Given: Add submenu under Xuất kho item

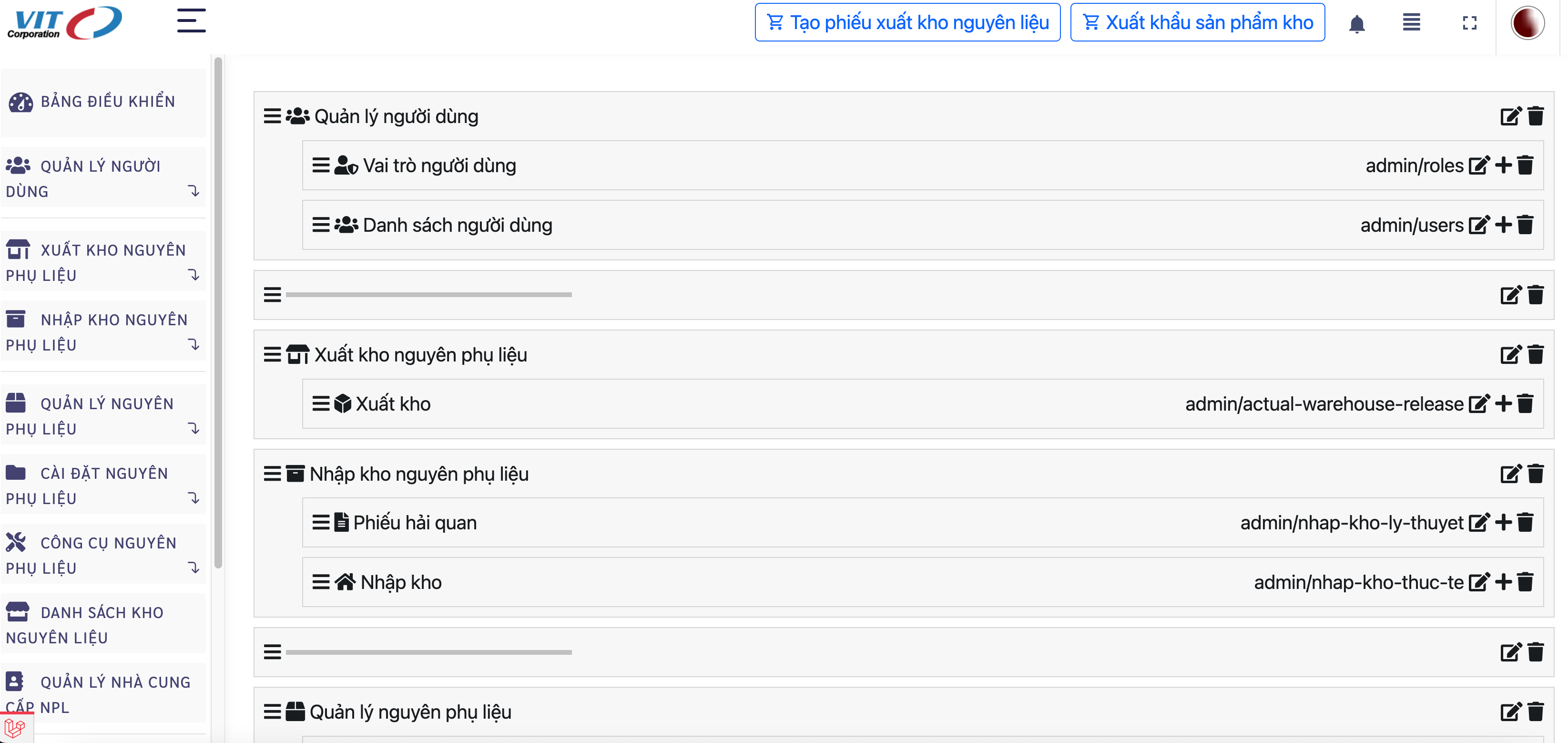Looking at the screenshot, I should 1503,404.
